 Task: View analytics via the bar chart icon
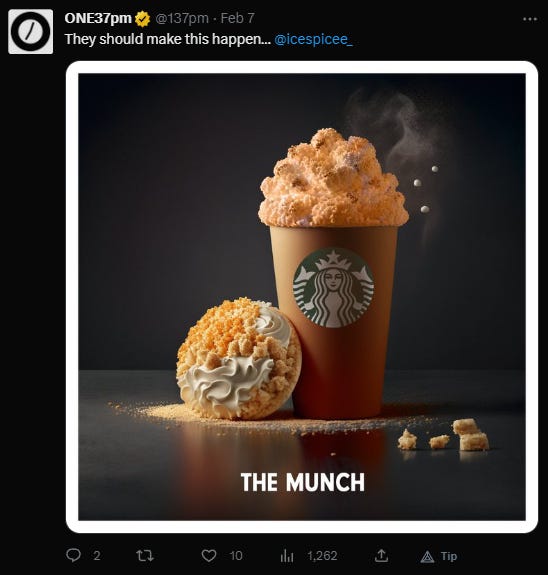(287, 556)
